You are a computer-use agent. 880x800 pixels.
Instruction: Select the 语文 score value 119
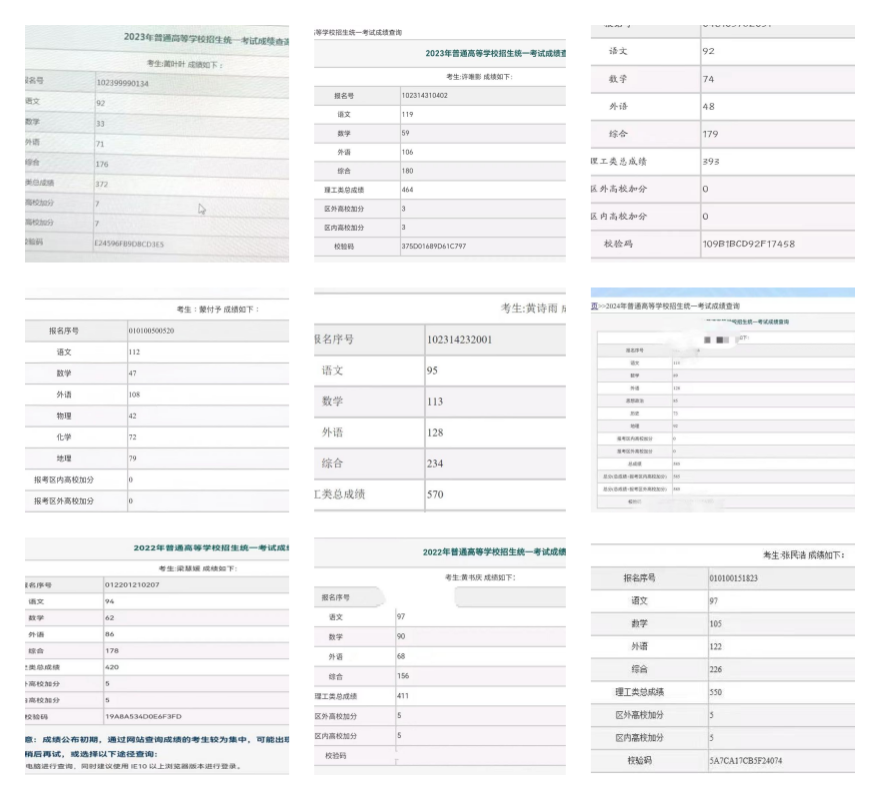click(x=407, y=114)
